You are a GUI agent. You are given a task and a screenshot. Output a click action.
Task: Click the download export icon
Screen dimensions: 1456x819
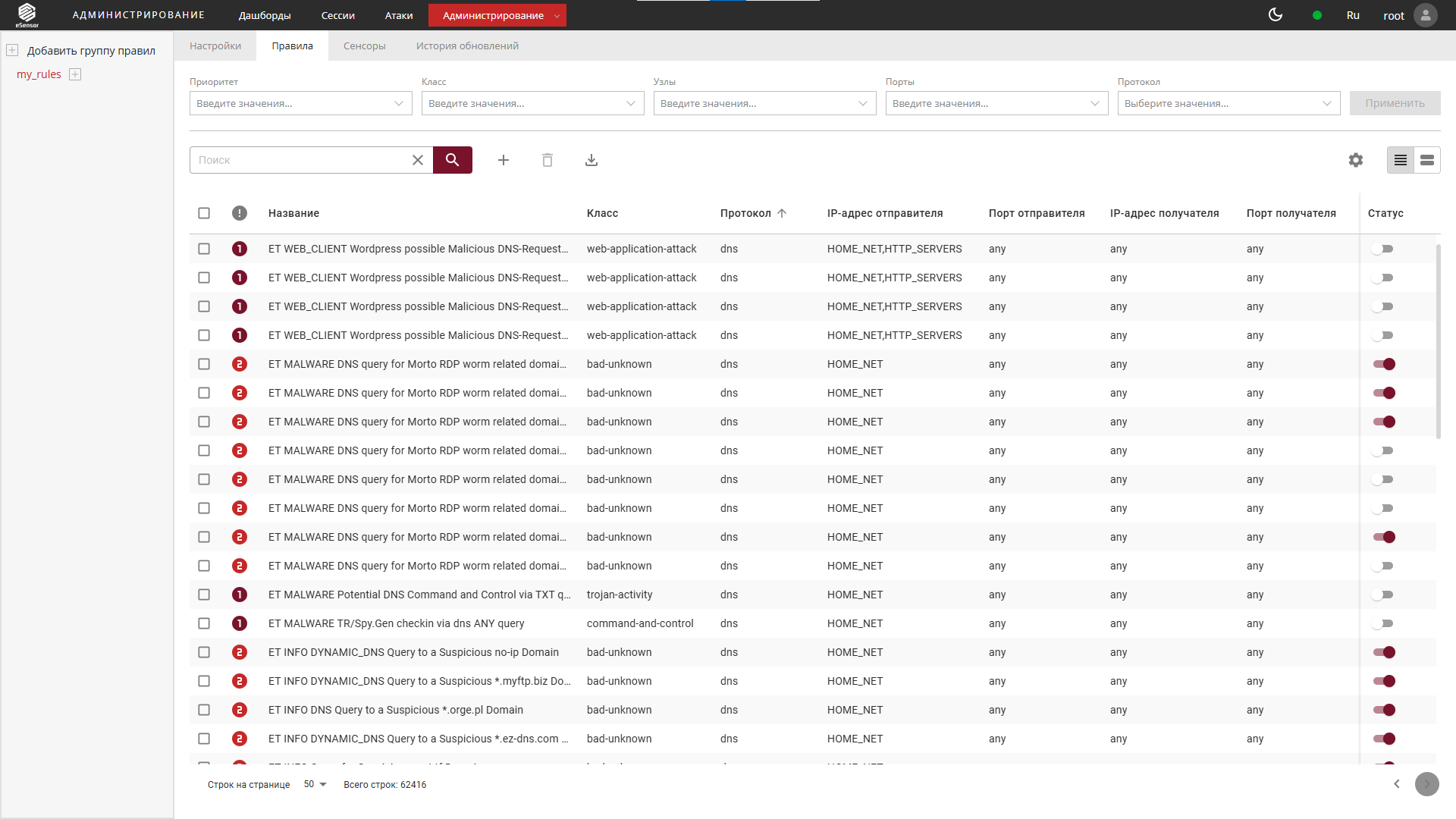click(x=591, y=160)
